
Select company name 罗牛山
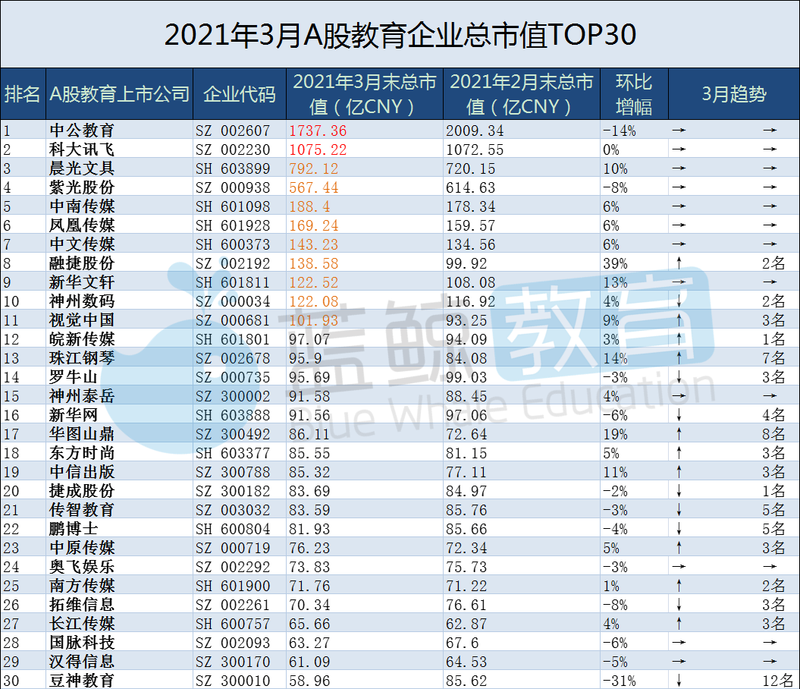(73, 377)
